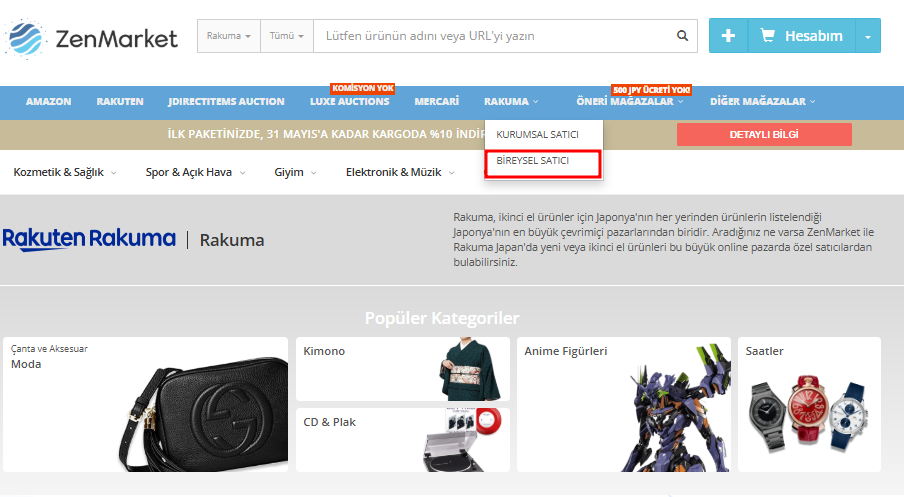Open Luxe Auctions tab
Viewport: 904px width, 497px height.
pyautogui.click(x=349, y=101)
